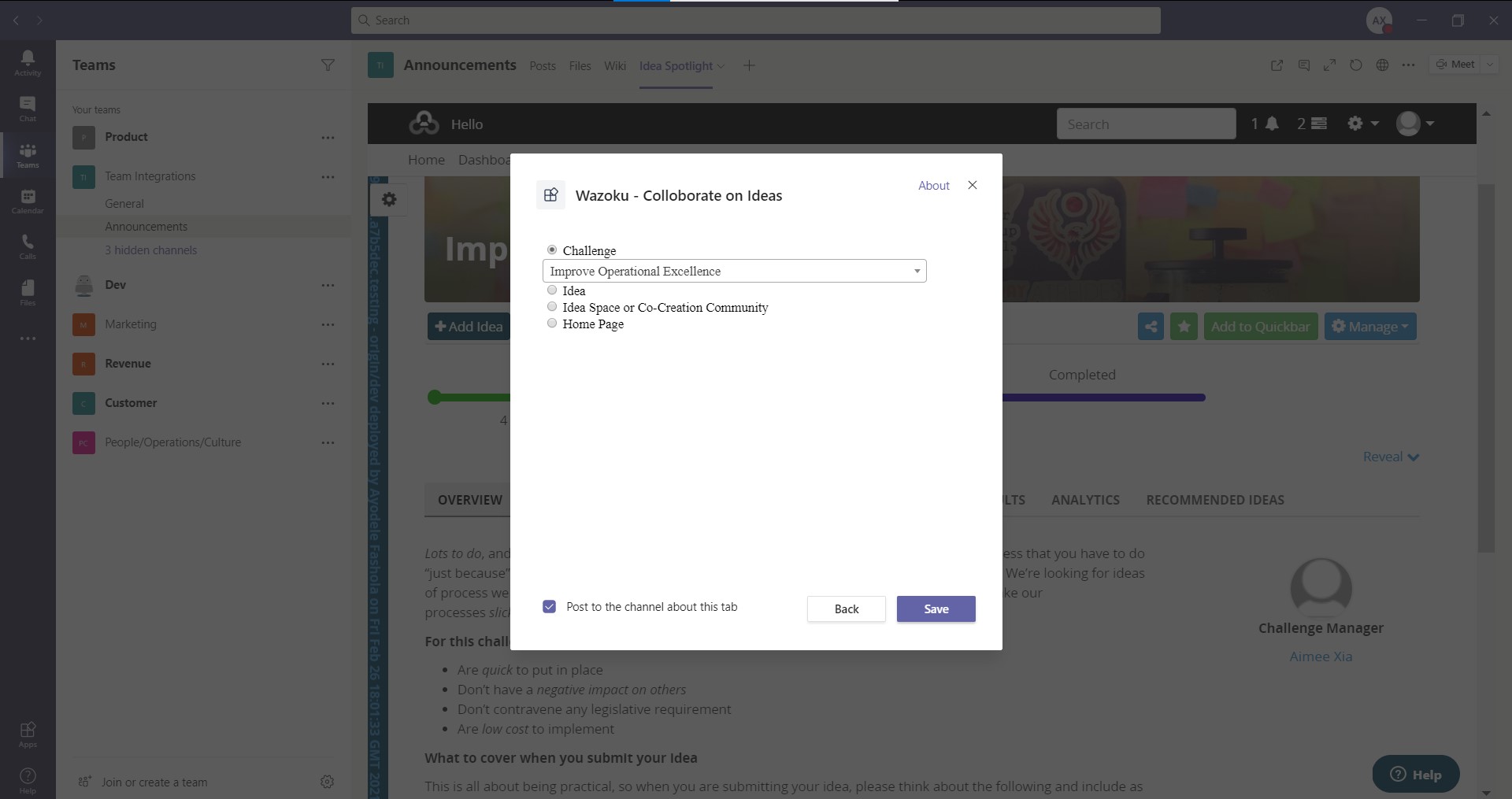Open the Improve Operational Excellence dropdown
The height and width of the screenshot is (799, 1512).
click(735, 271)
